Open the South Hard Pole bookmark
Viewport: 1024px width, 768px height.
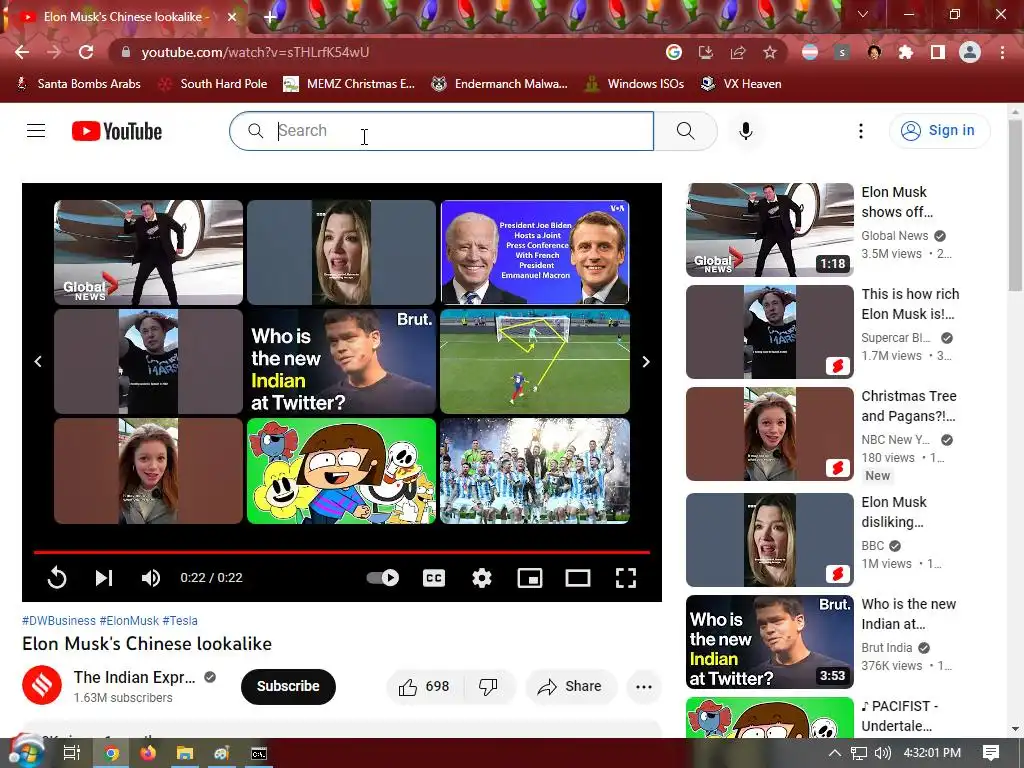(x=214, y=84)
